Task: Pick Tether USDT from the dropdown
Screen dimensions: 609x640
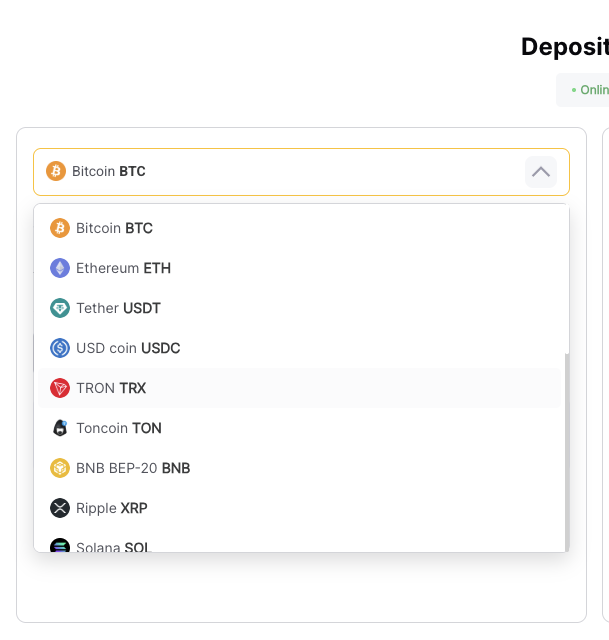Action: 299,308
